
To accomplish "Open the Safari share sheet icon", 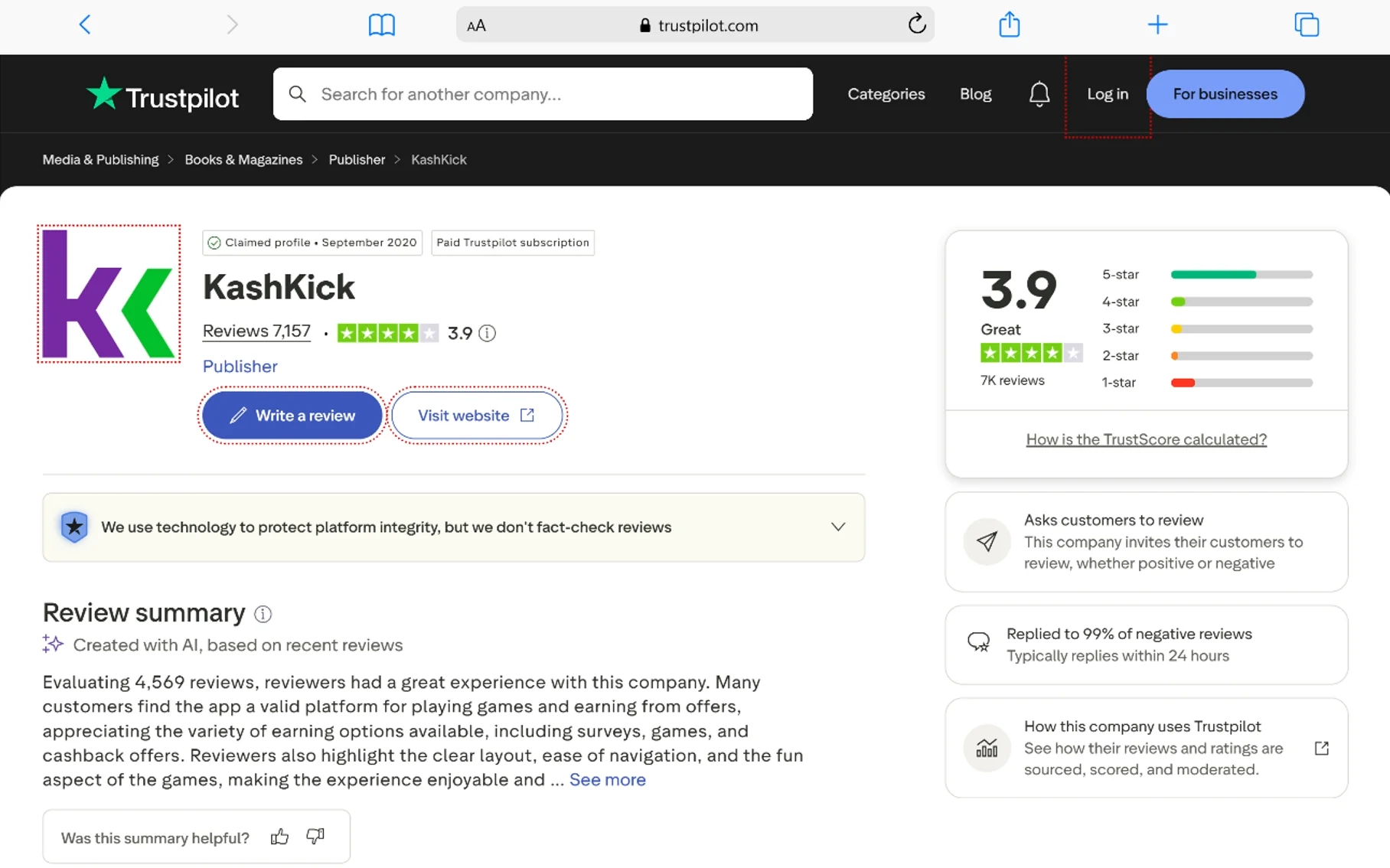I will coord(1010,24).
